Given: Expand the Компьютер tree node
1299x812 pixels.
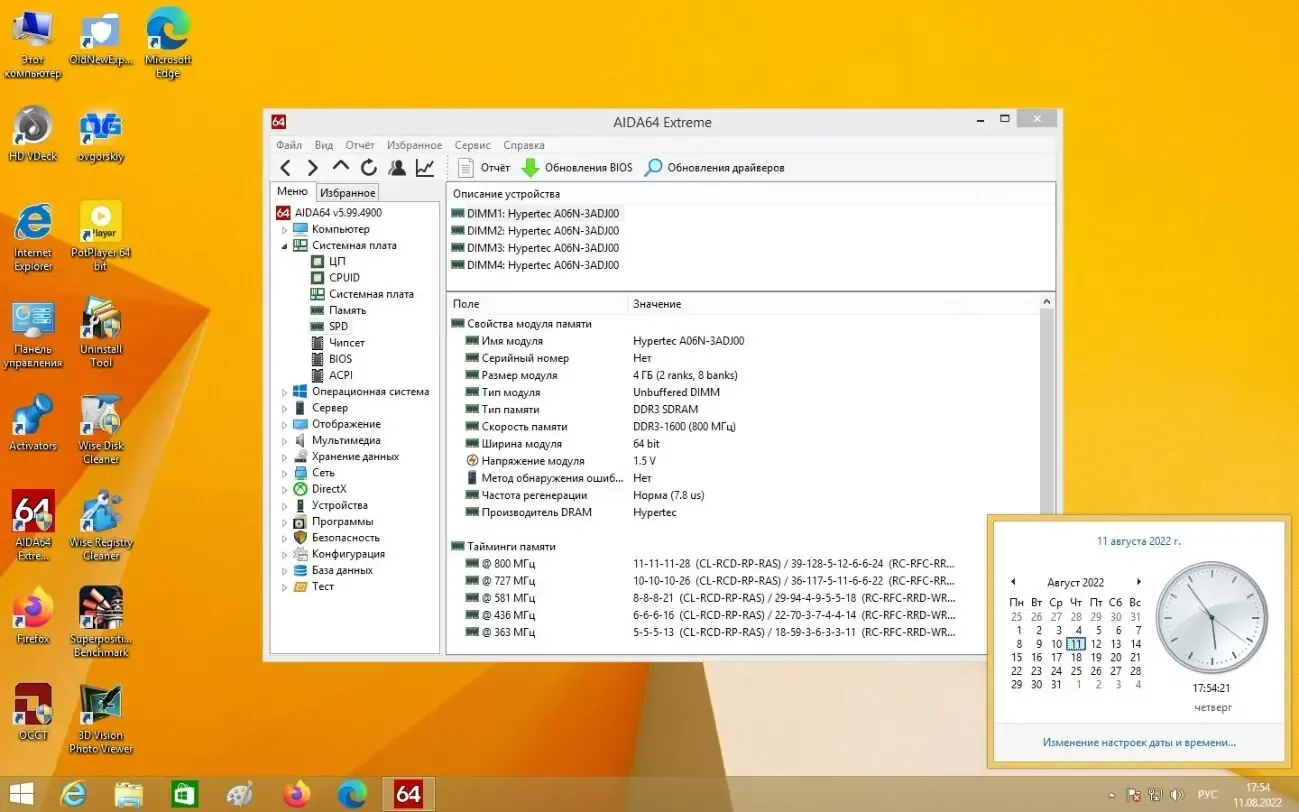Looking at the screenshot, I should tap(286, 229).
